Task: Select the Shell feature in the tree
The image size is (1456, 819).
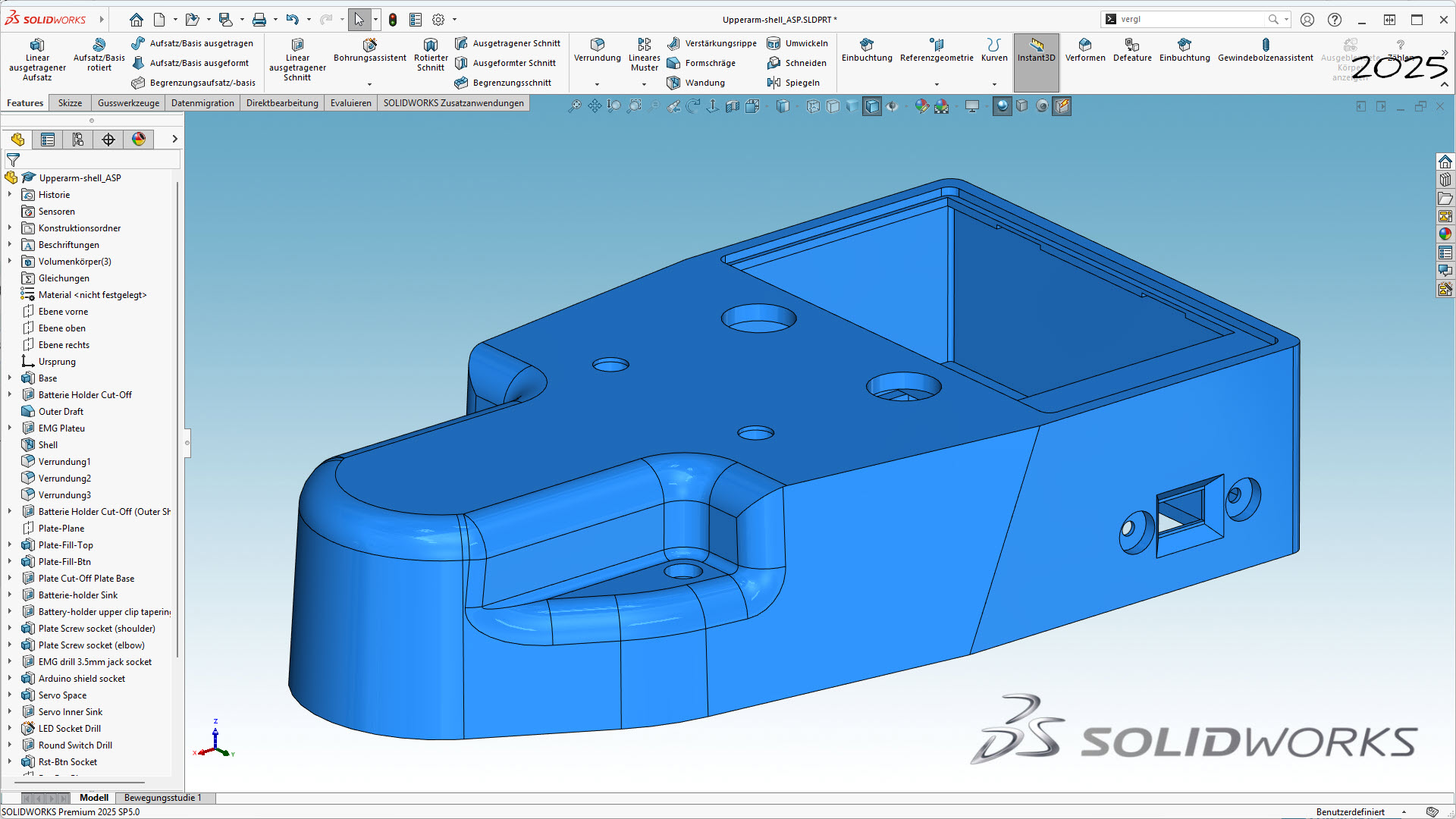Action: coord(48,444)
